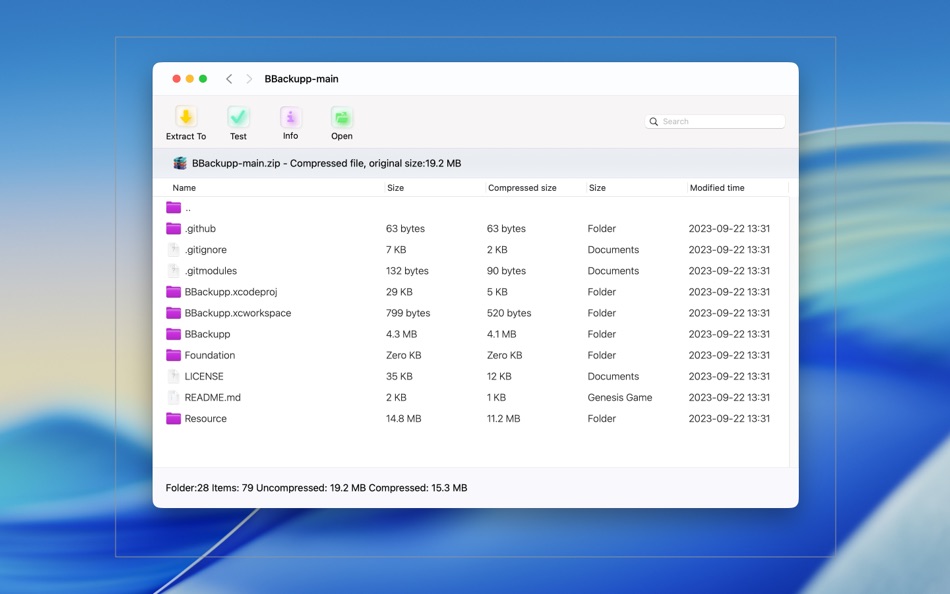The width and height of the screenshot is (950, 594).
Task: Click the LICENSE file icon
Action: coord(174,376)
